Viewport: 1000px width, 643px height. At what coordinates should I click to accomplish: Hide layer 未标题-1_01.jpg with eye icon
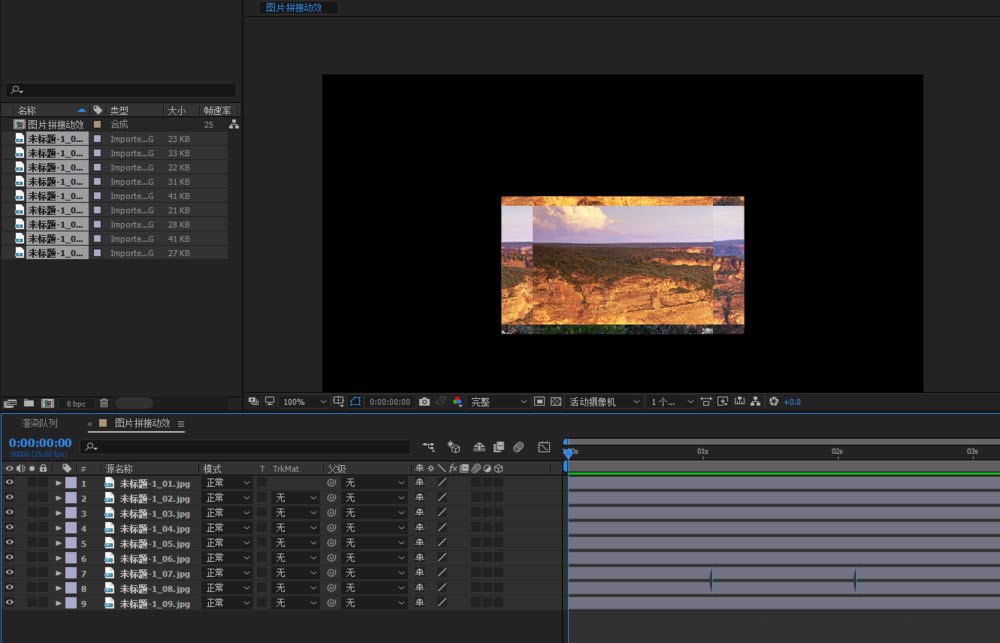(x=9, y=483)
